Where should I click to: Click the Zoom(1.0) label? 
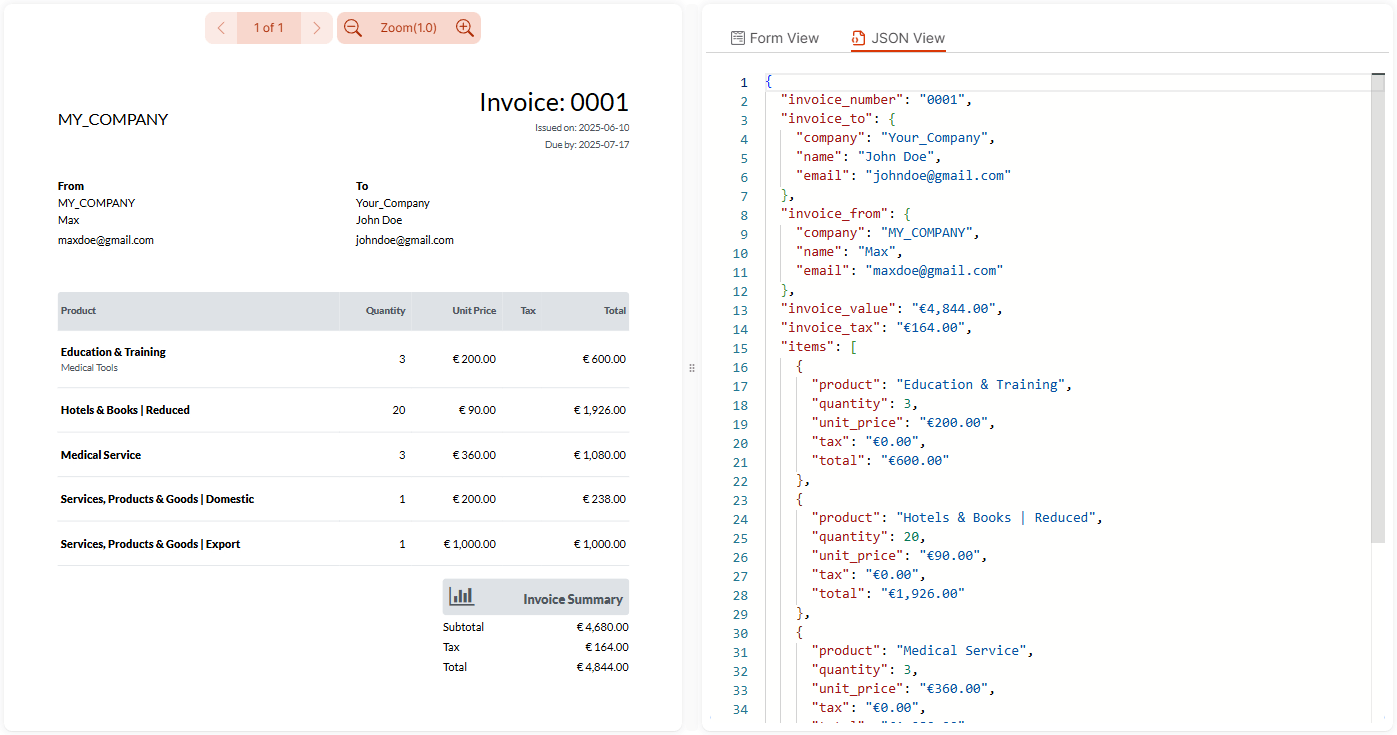coord(409,28)
